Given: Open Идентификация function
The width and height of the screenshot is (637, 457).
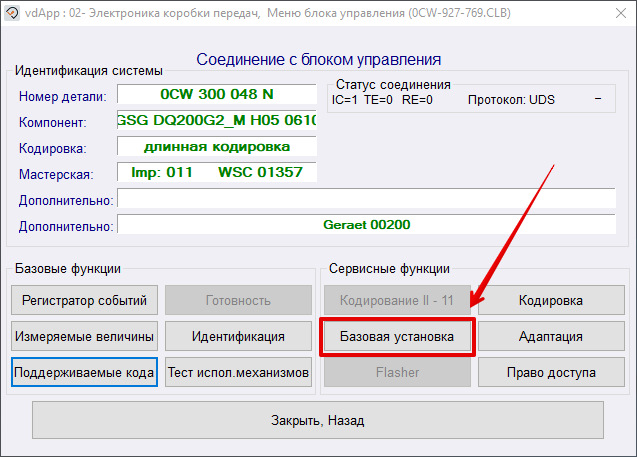Looking at the screenshot, I should tap(238, 336).
